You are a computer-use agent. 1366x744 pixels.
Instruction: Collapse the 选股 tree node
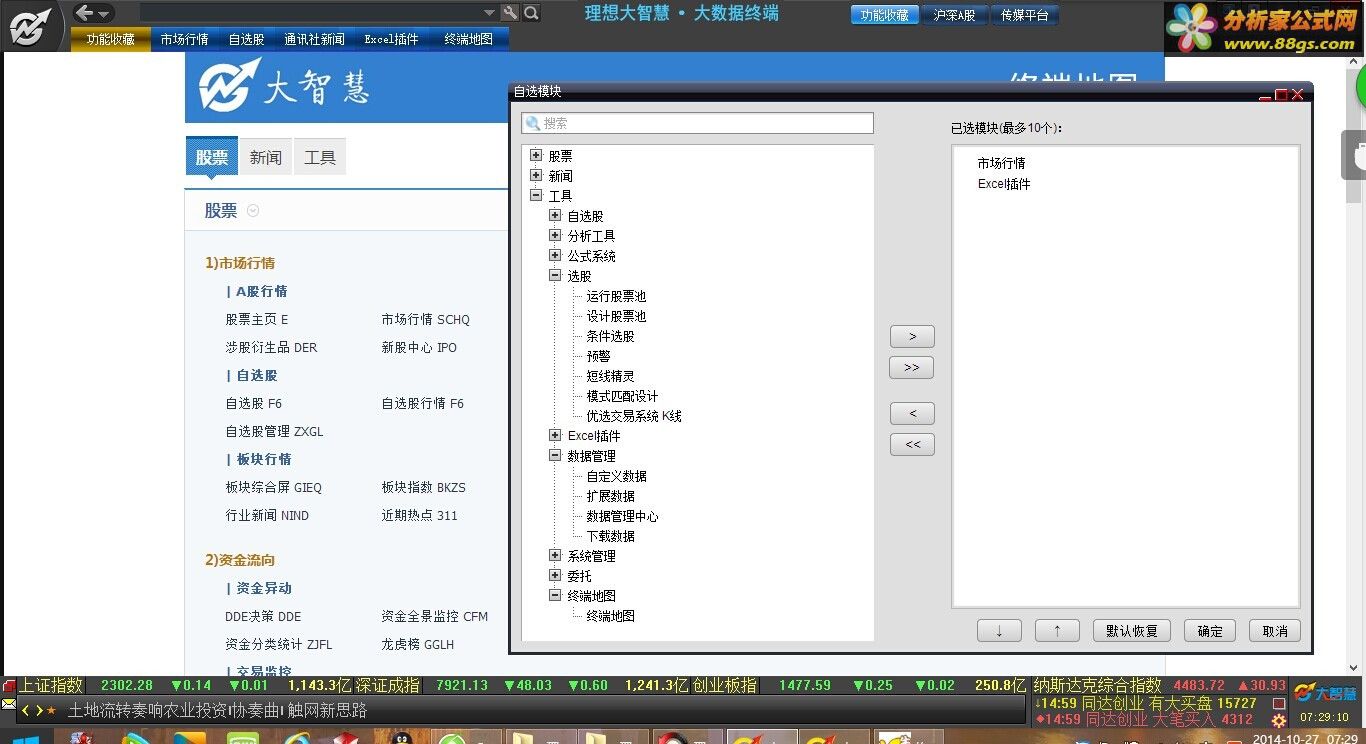click(555, 276)
